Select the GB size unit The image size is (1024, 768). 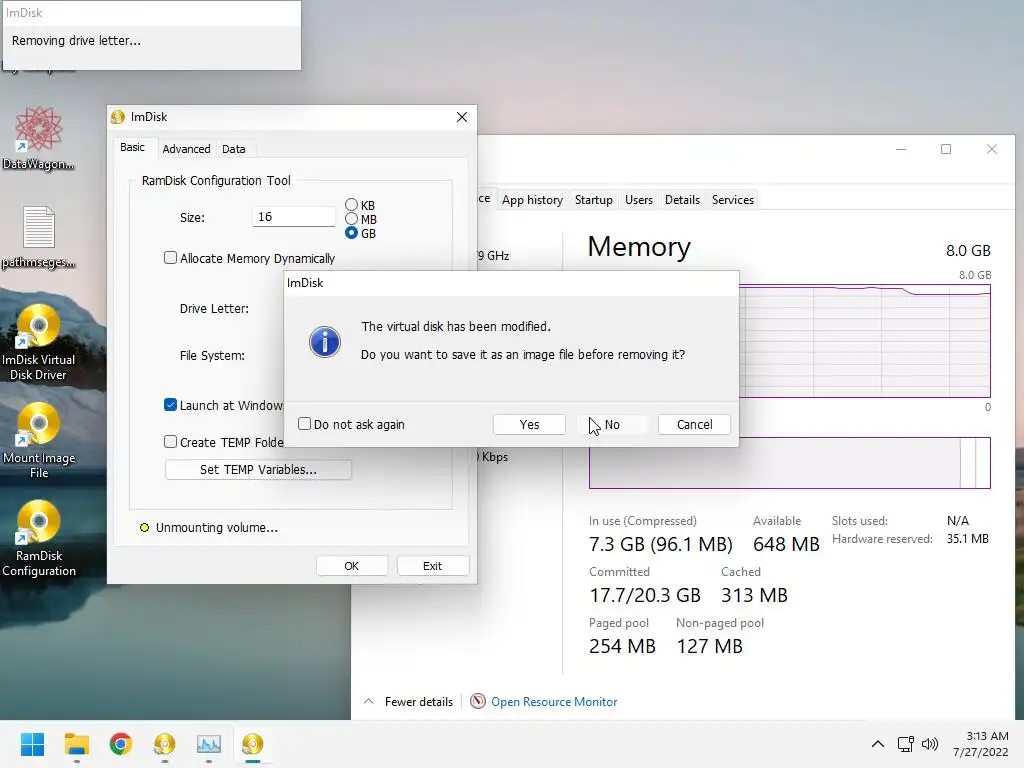coord(351,233)
